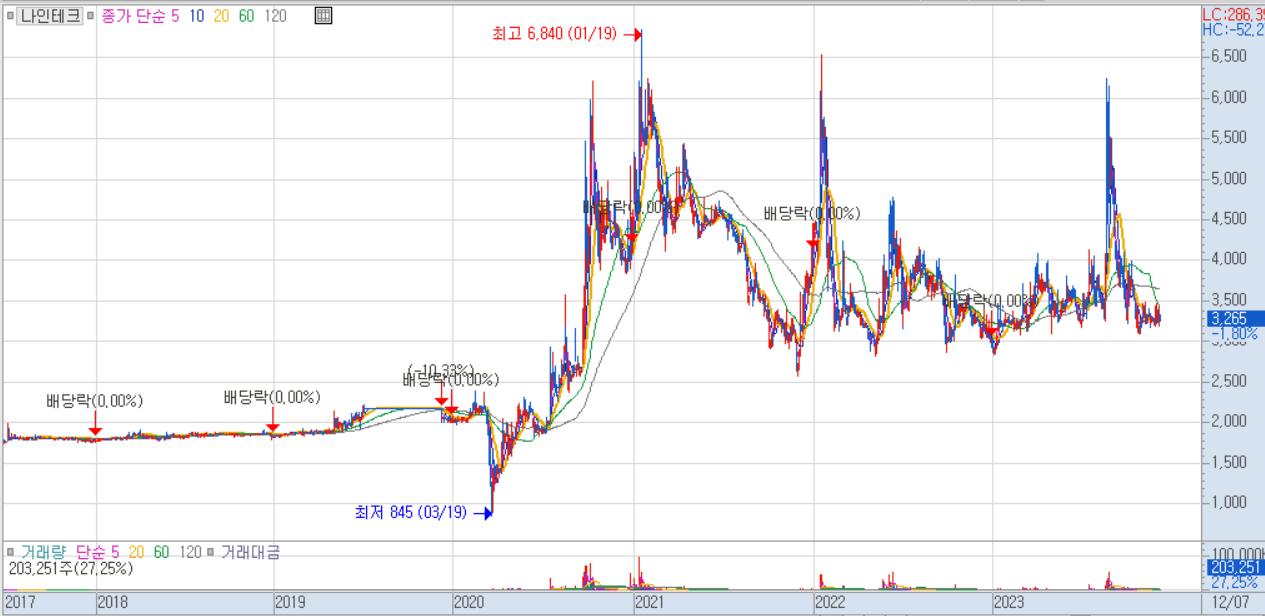
Task: Toggle the square marker before 거래대금
Action: tap(212, 552)
